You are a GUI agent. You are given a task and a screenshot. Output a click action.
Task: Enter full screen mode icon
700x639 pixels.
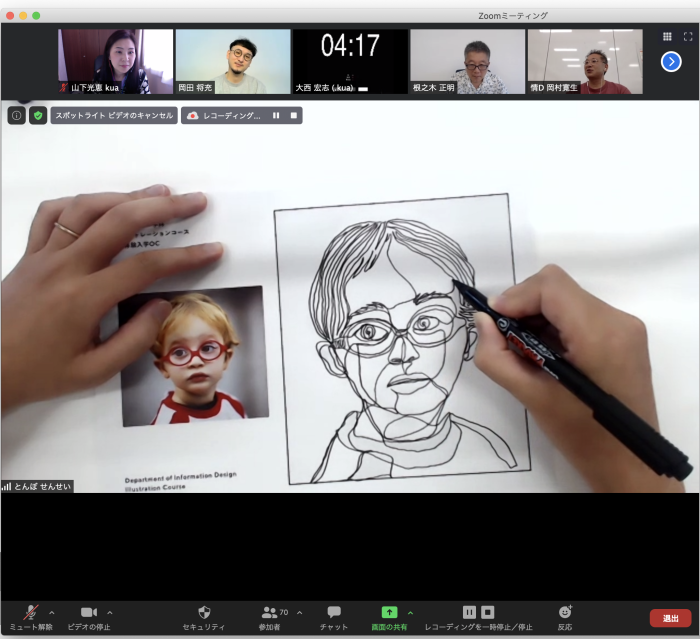pyautogui.click(x=688, y=37)
